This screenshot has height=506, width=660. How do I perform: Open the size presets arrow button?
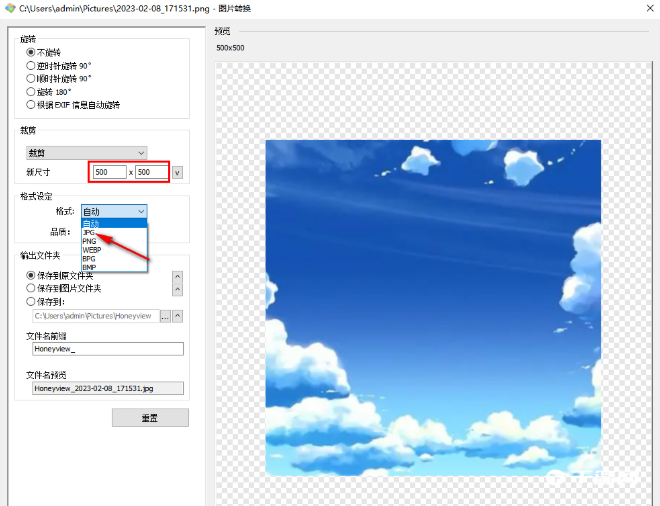pyautogui.click(x=178, y=172)
